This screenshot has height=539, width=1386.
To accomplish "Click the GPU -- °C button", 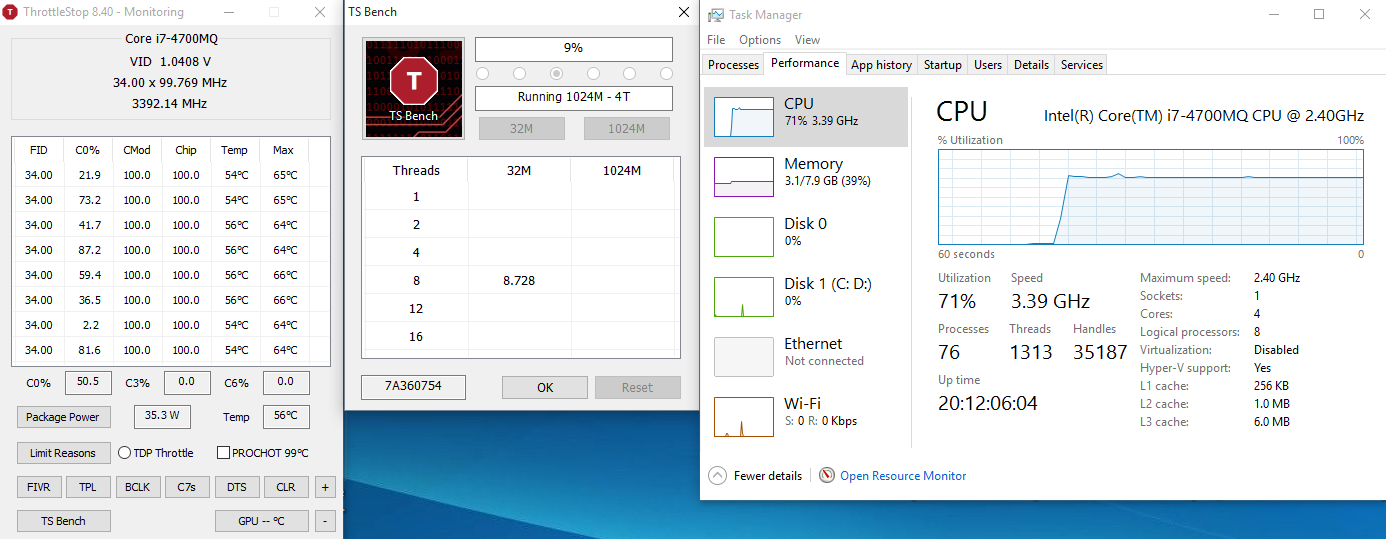I will tap(262, 521).
